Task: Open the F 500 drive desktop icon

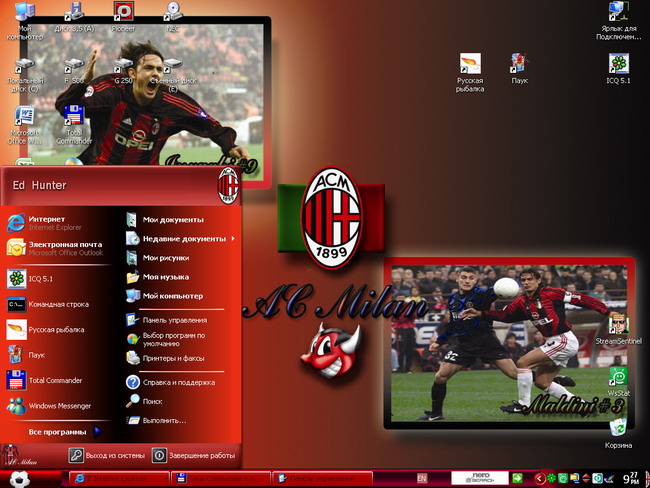Action: (74, 71)
